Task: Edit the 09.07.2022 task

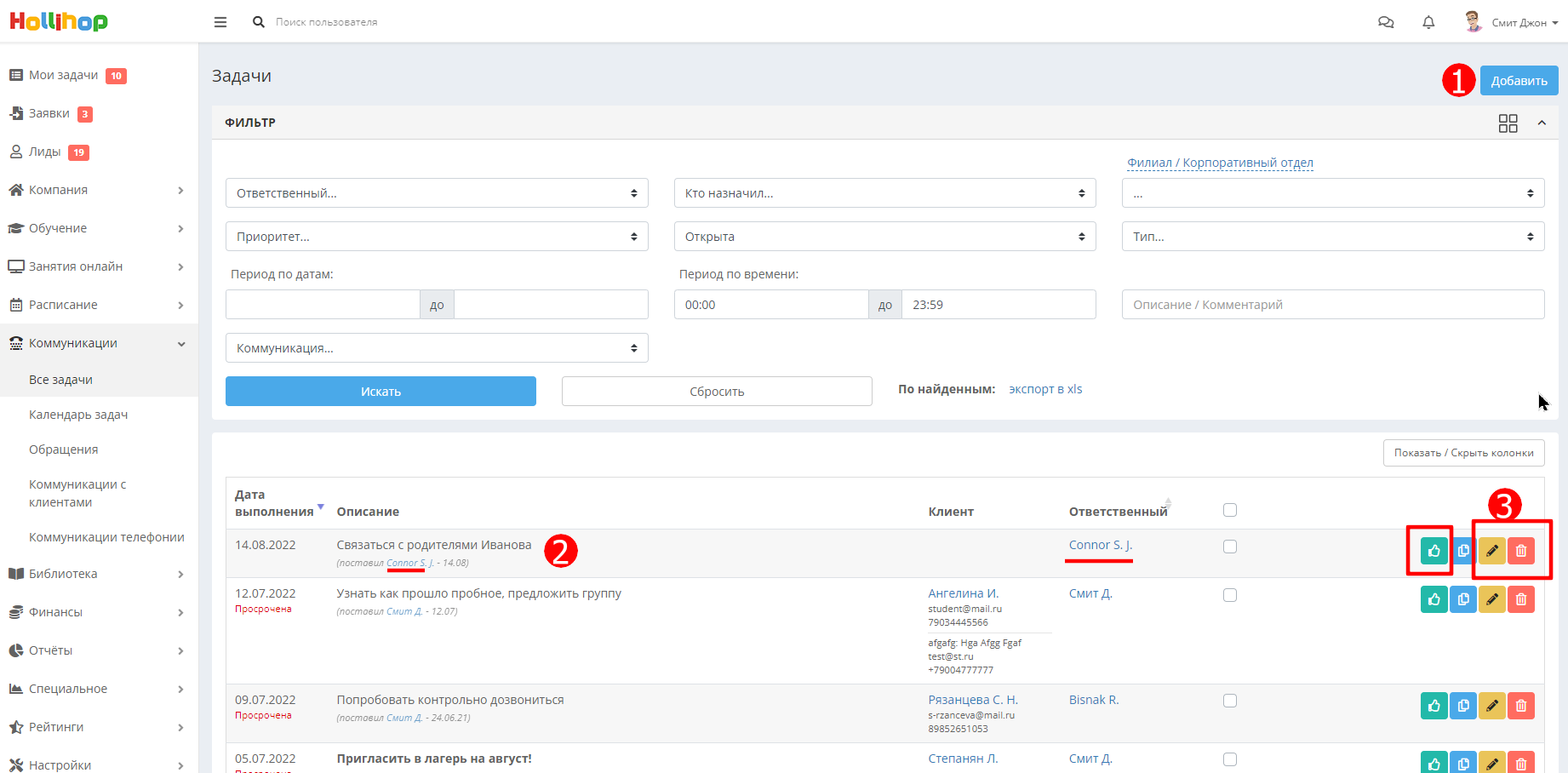Action: [x=1492, y=706]
